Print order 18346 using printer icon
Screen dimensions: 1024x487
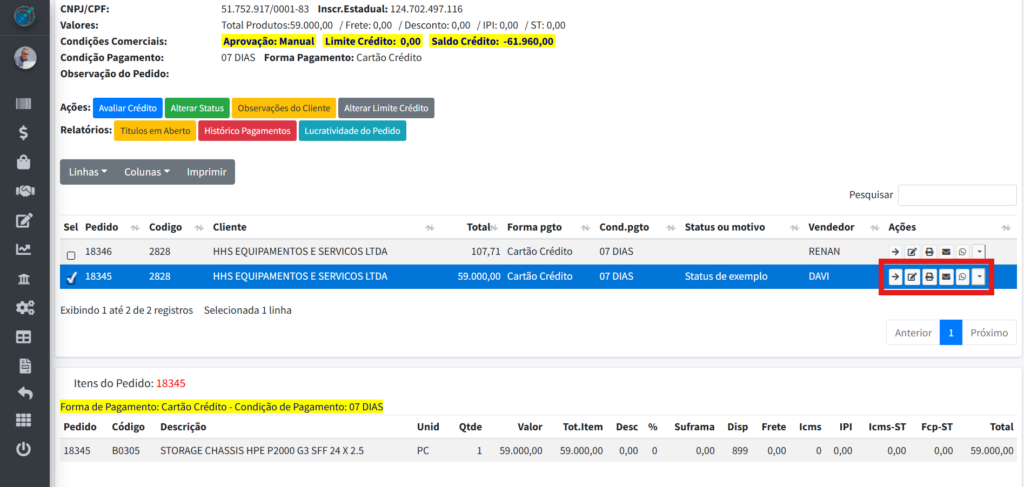[929, 252]
